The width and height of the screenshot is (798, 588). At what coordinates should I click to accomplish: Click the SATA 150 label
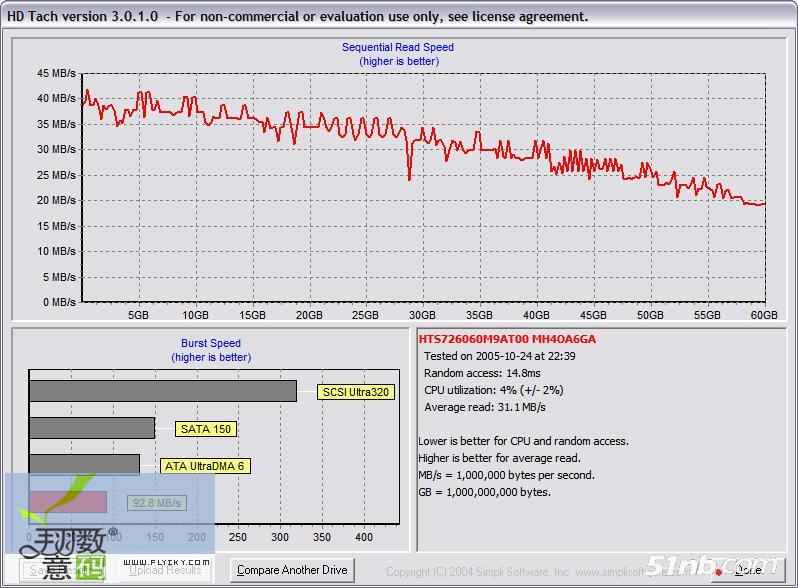[206, 429]
